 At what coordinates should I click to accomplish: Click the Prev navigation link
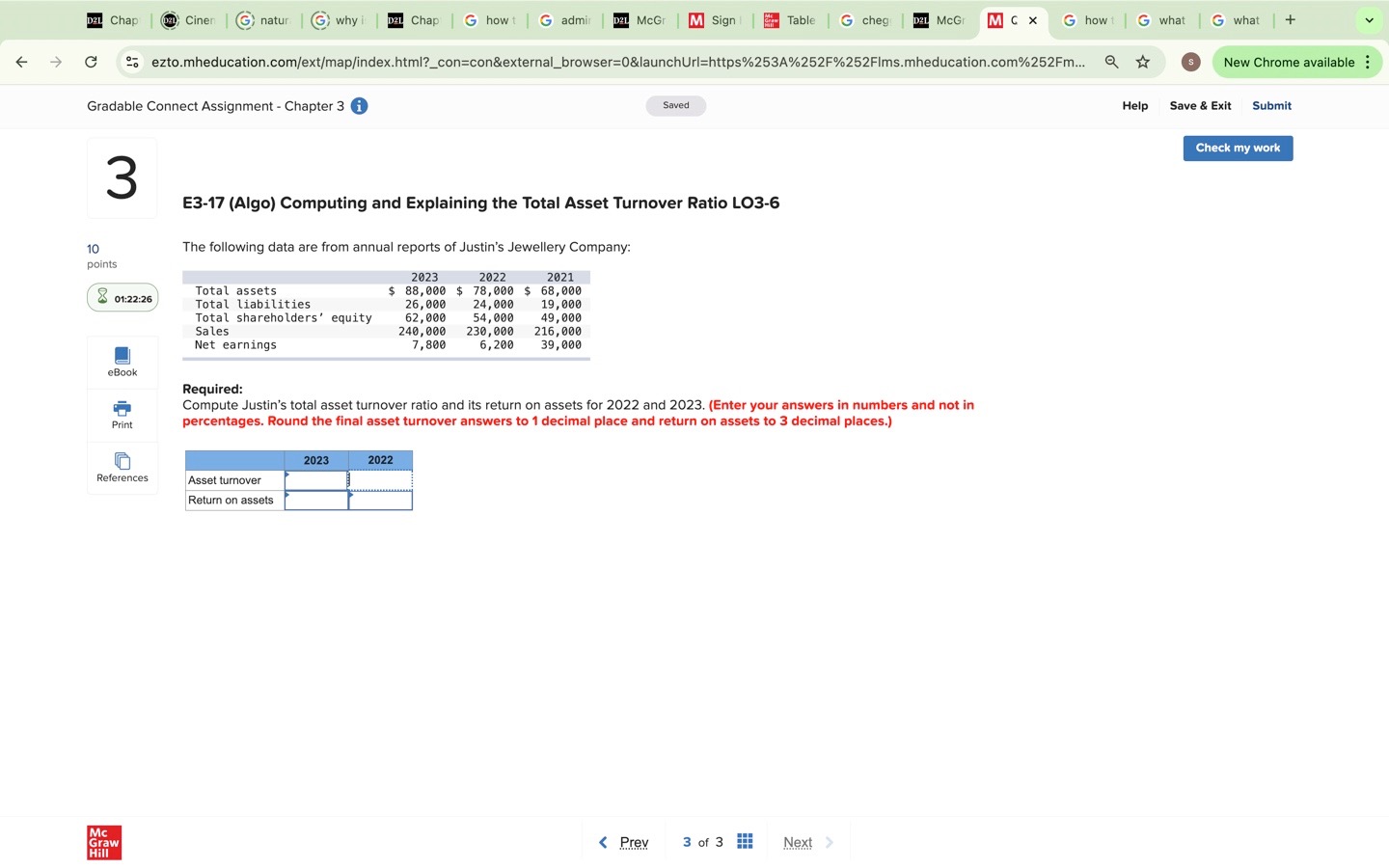pyautogui.click(x=634, y=842)
